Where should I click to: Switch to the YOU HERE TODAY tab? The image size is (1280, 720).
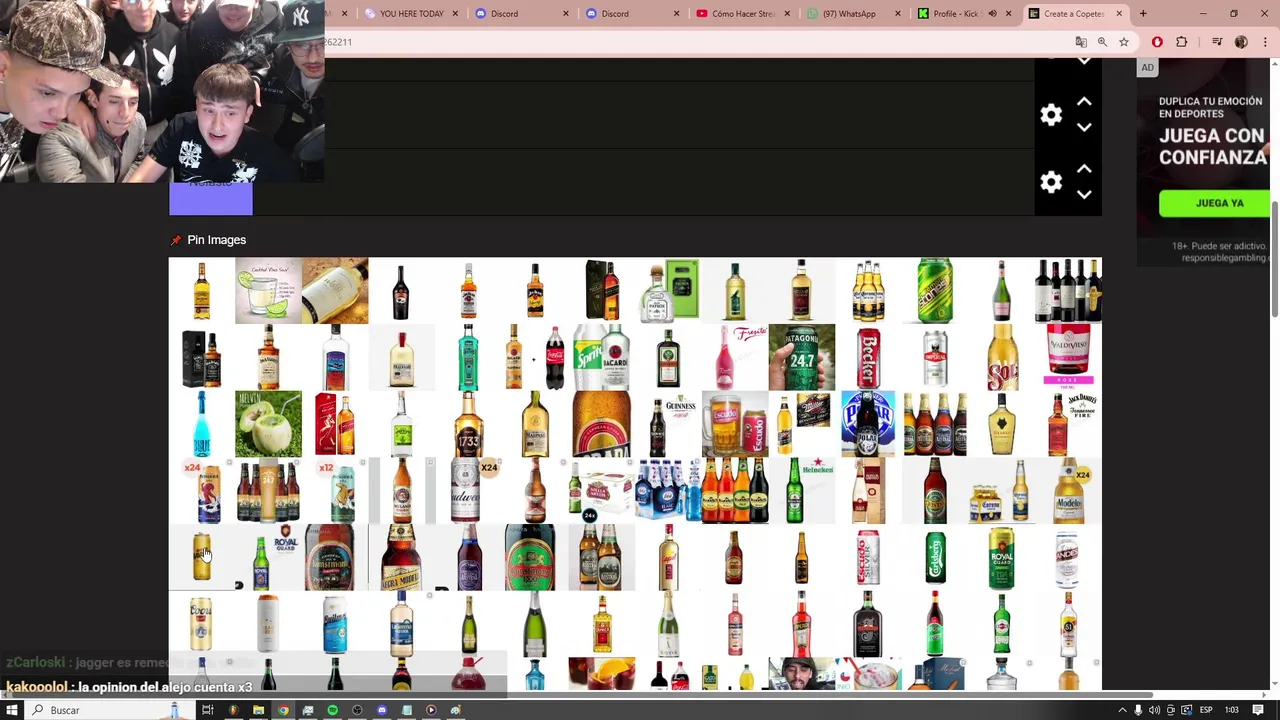coord(411,14)
